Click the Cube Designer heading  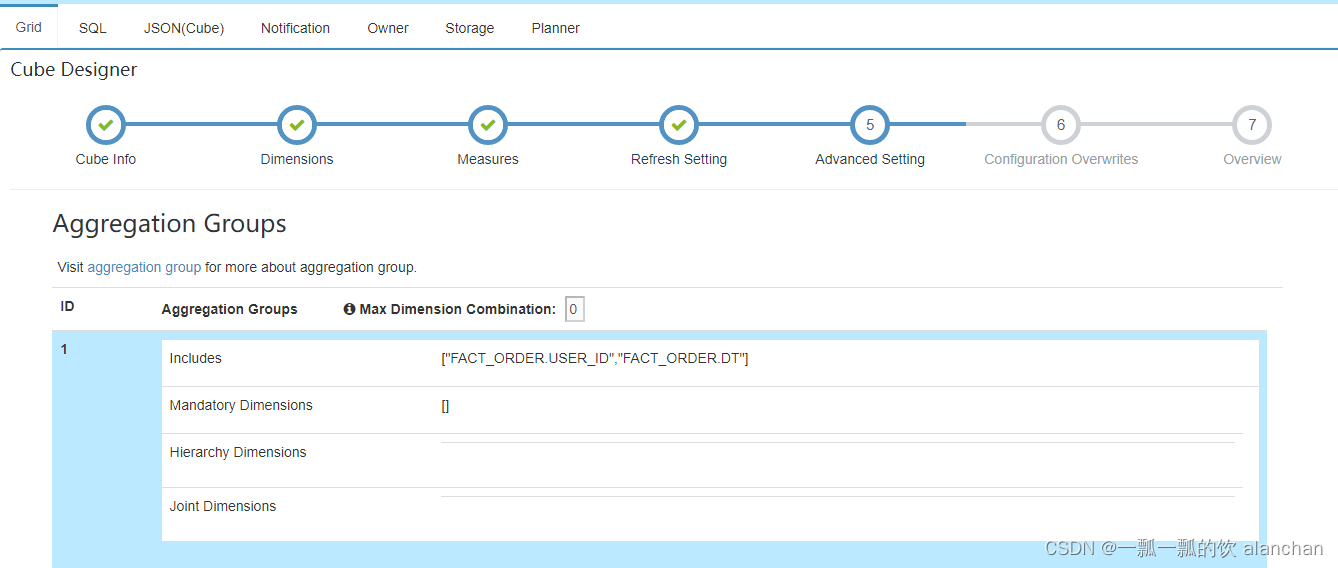(x=74, y=69)
